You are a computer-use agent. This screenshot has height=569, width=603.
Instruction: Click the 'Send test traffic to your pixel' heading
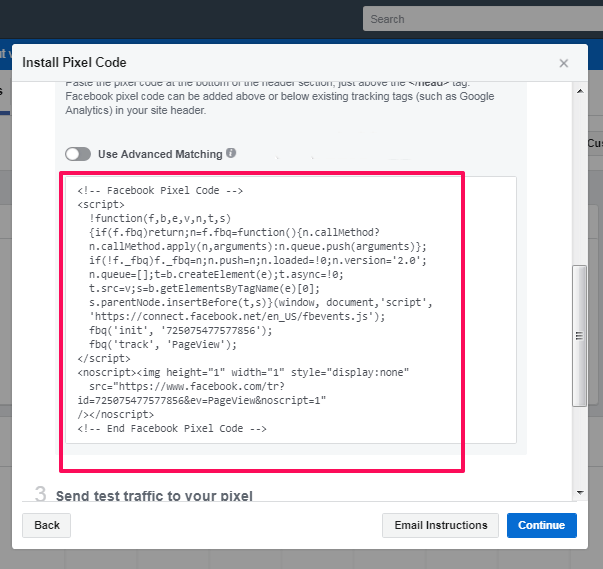point(154,496)
